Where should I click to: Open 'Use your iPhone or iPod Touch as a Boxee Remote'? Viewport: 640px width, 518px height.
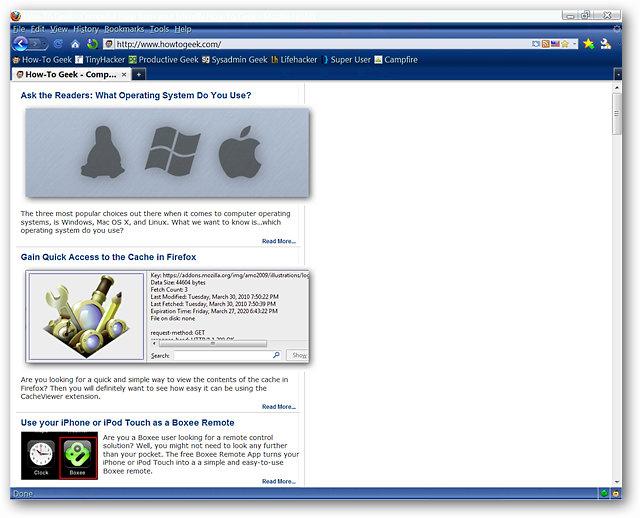[x=127, y=422]
